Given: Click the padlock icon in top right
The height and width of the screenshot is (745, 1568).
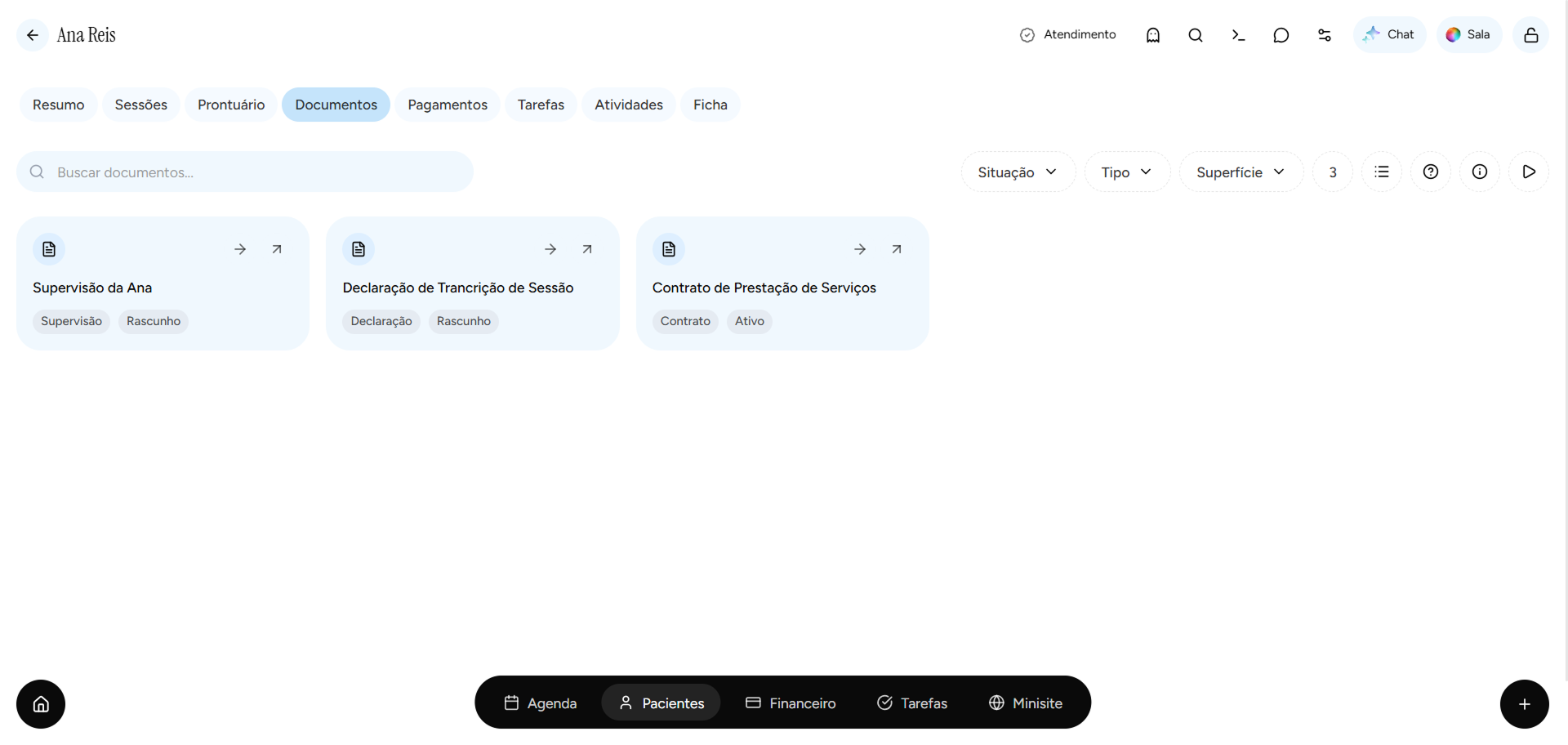Looking at the screenshot, I should (x=1531, y=35).
